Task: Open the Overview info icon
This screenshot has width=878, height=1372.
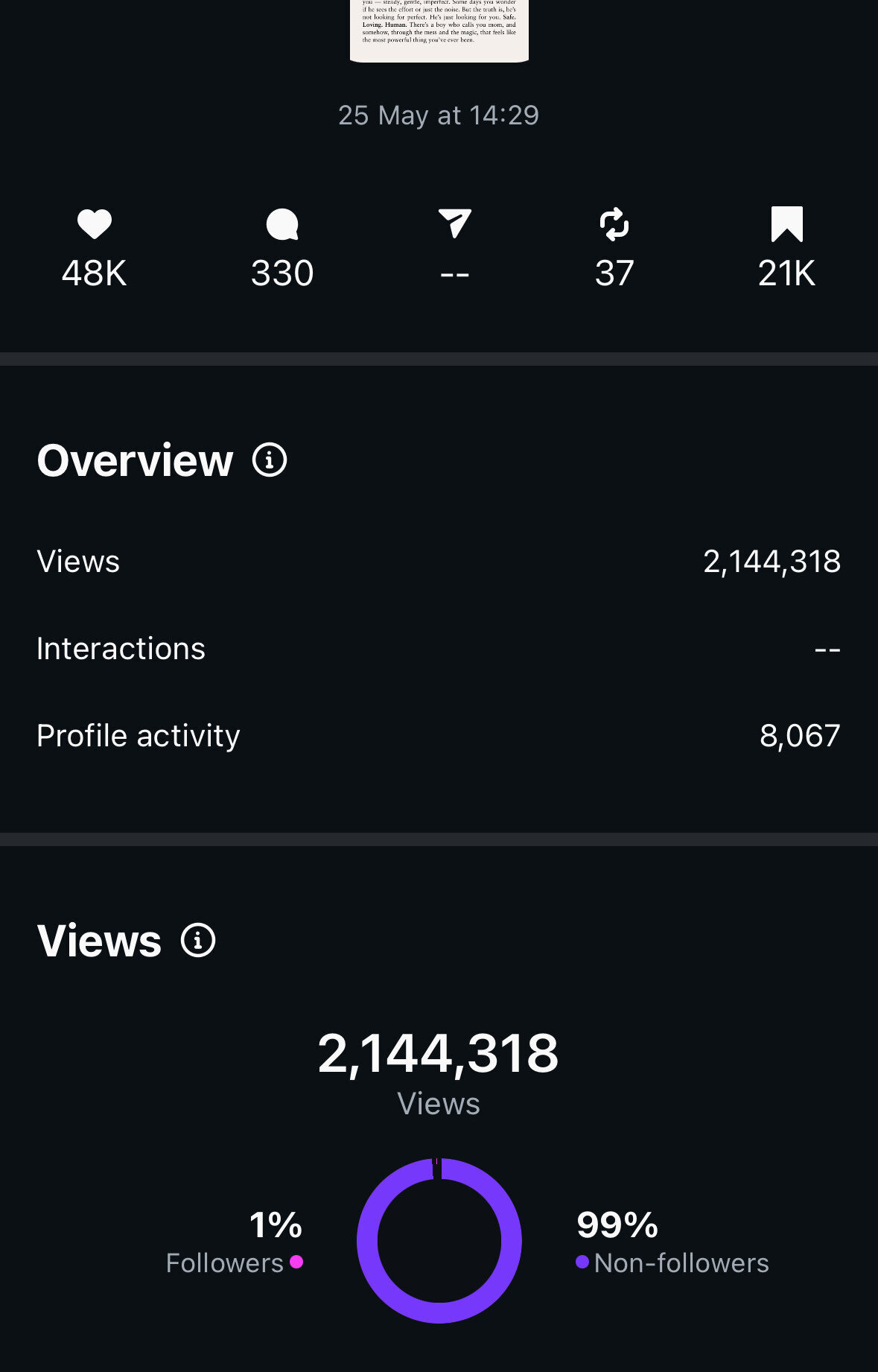Action: pos(270,460)
